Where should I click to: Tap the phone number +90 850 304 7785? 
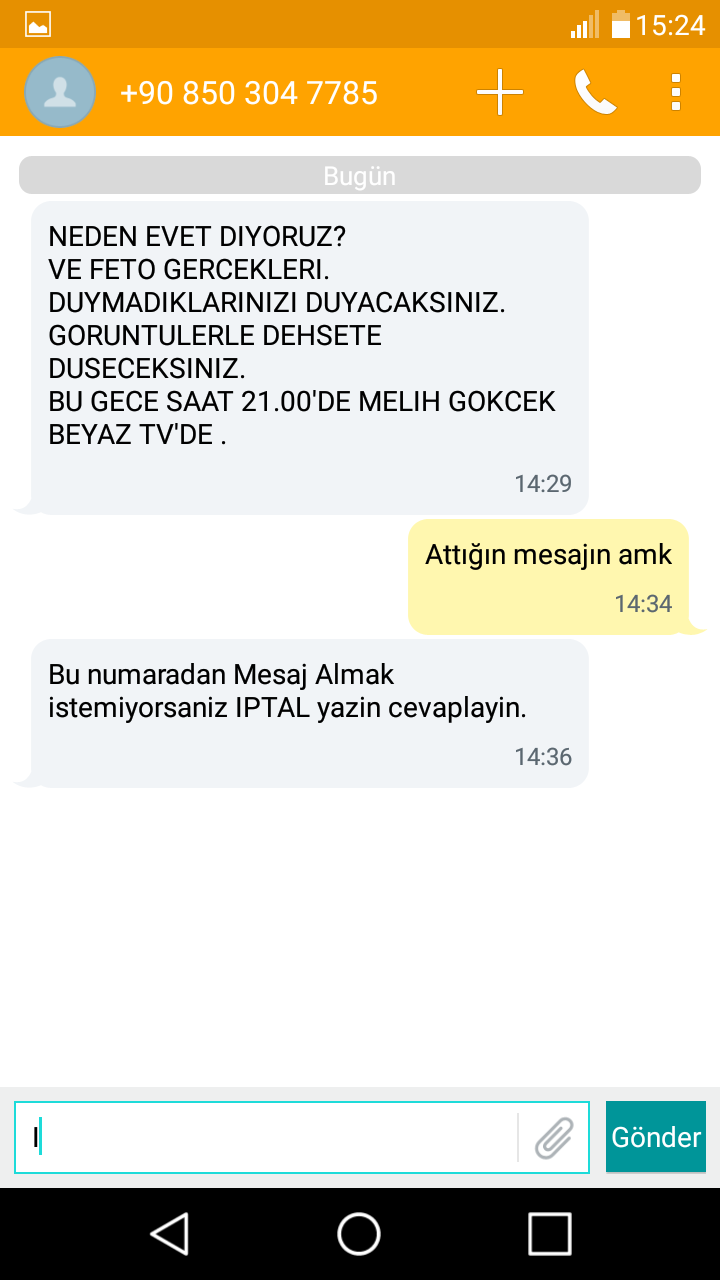[x=249, y=93]
